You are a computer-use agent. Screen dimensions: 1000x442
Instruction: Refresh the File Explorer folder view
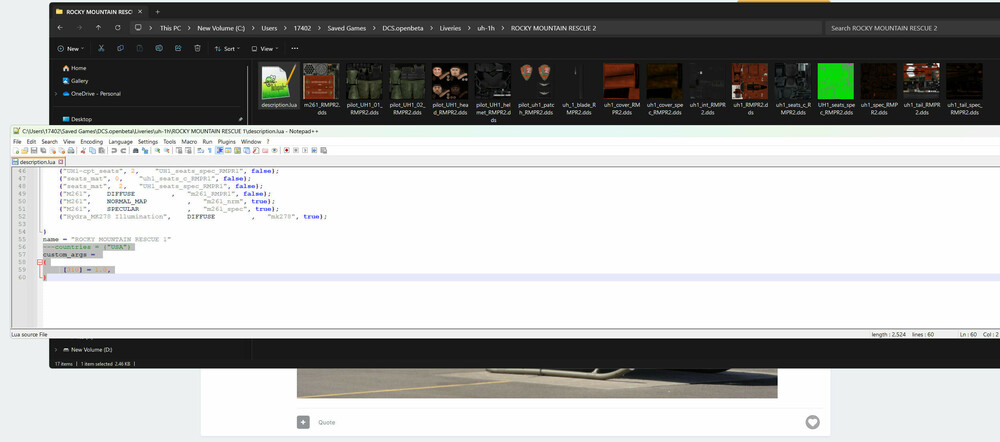tap(117, 28)
